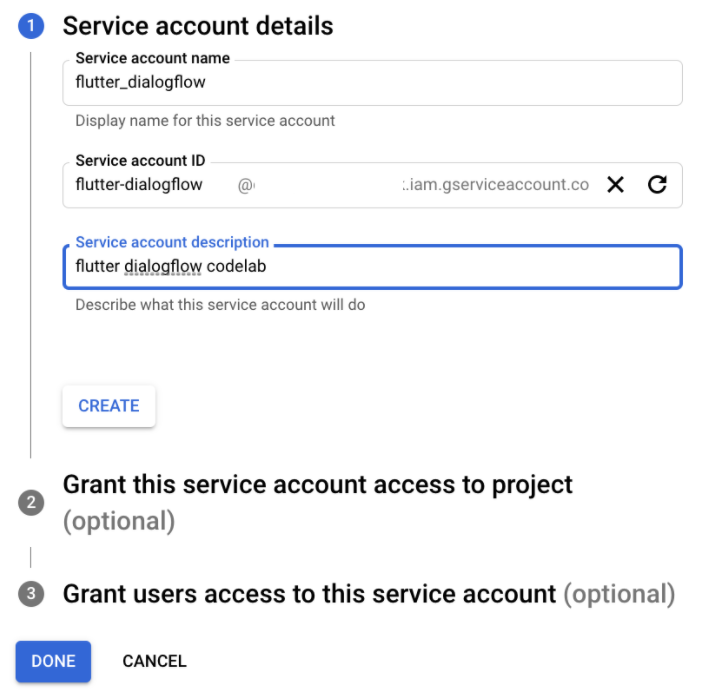Click CANCEL to discard the service account

pos(154,661)
